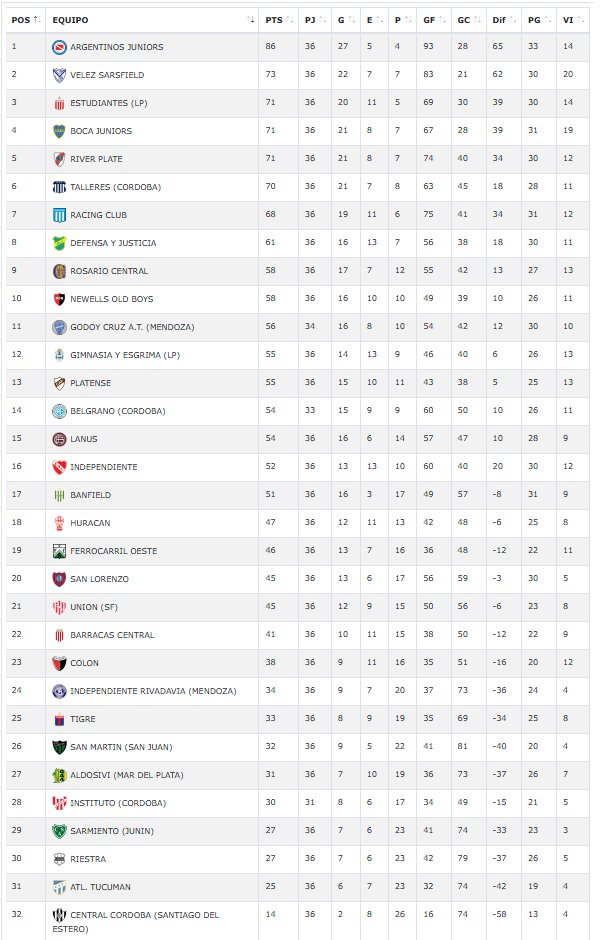This screenshot has width=602, height=940.
Task: Click the Racing Club badge icon
Action: coord(59,215)
